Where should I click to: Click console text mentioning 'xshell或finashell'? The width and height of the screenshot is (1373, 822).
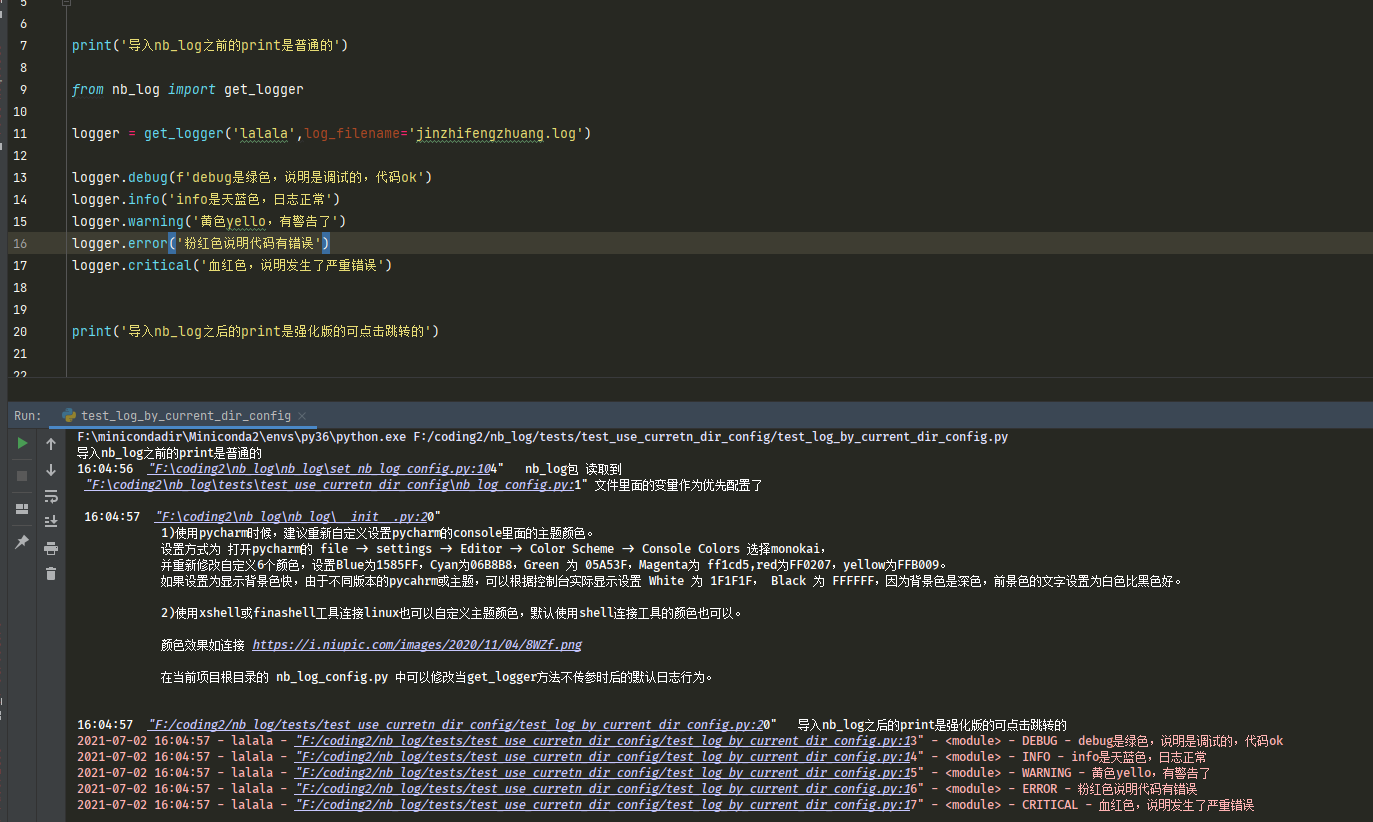point(451,613)
